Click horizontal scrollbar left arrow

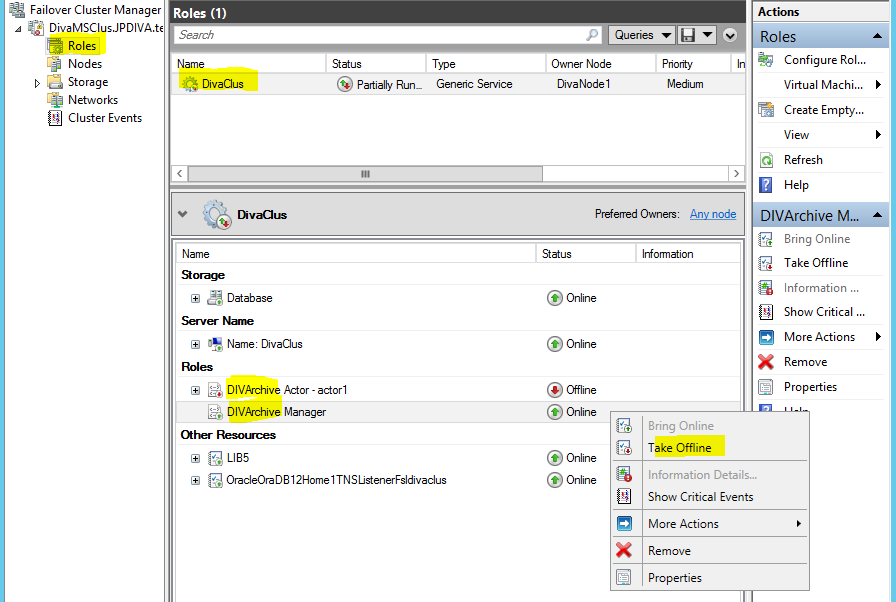click(179, 174)
